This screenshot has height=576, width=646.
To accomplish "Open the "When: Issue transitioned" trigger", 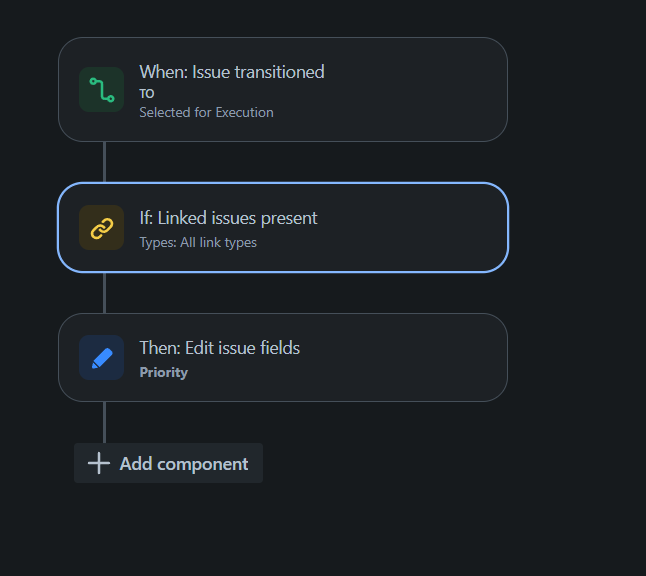I will point(231,72).
